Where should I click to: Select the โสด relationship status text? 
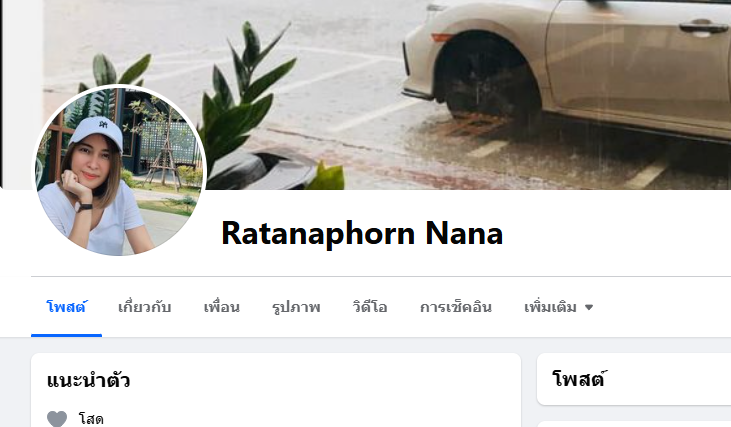pyautogui.click(x=91, y=419)
